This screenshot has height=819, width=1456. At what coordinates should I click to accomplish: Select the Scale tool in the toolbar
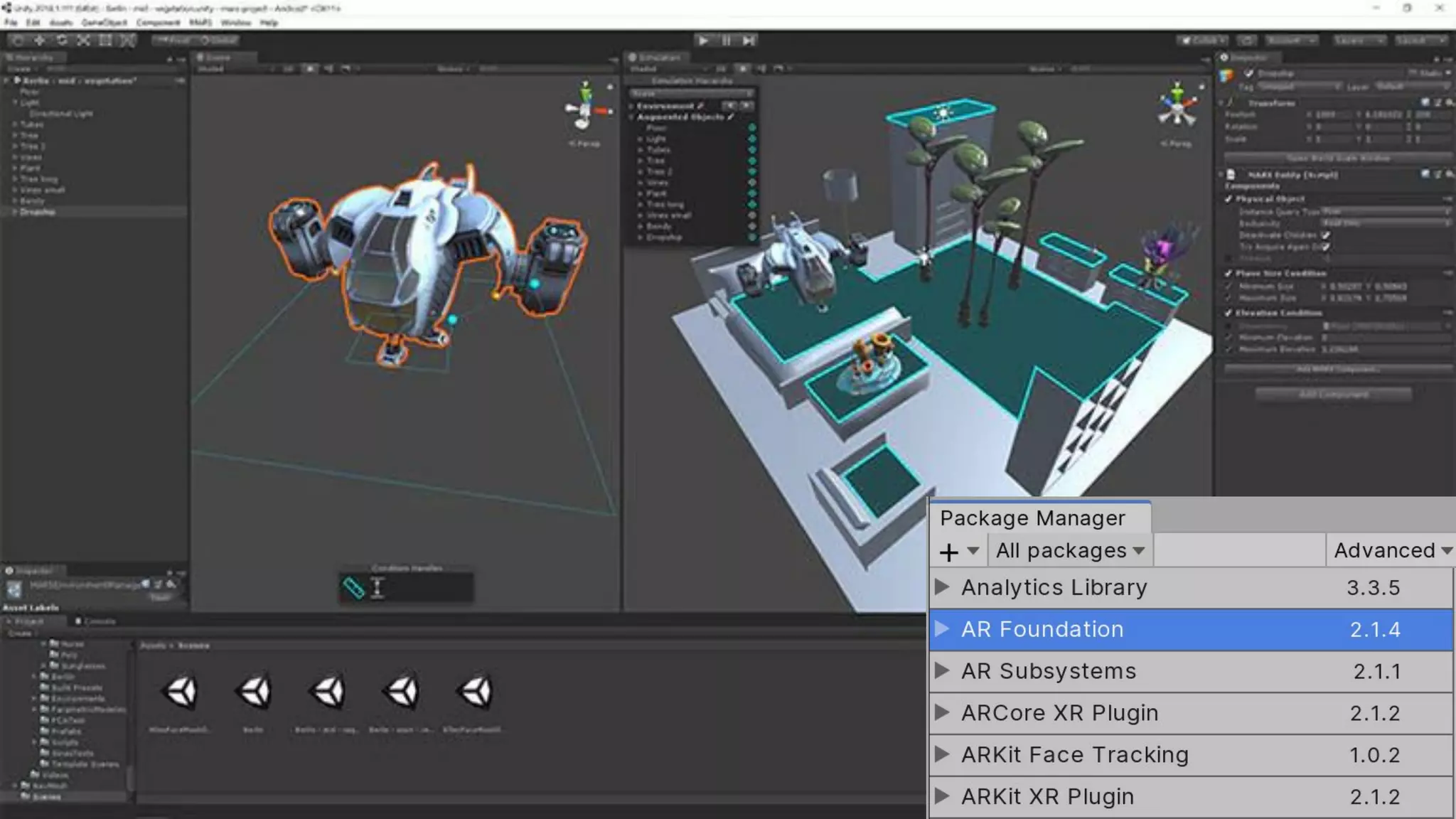83,41
